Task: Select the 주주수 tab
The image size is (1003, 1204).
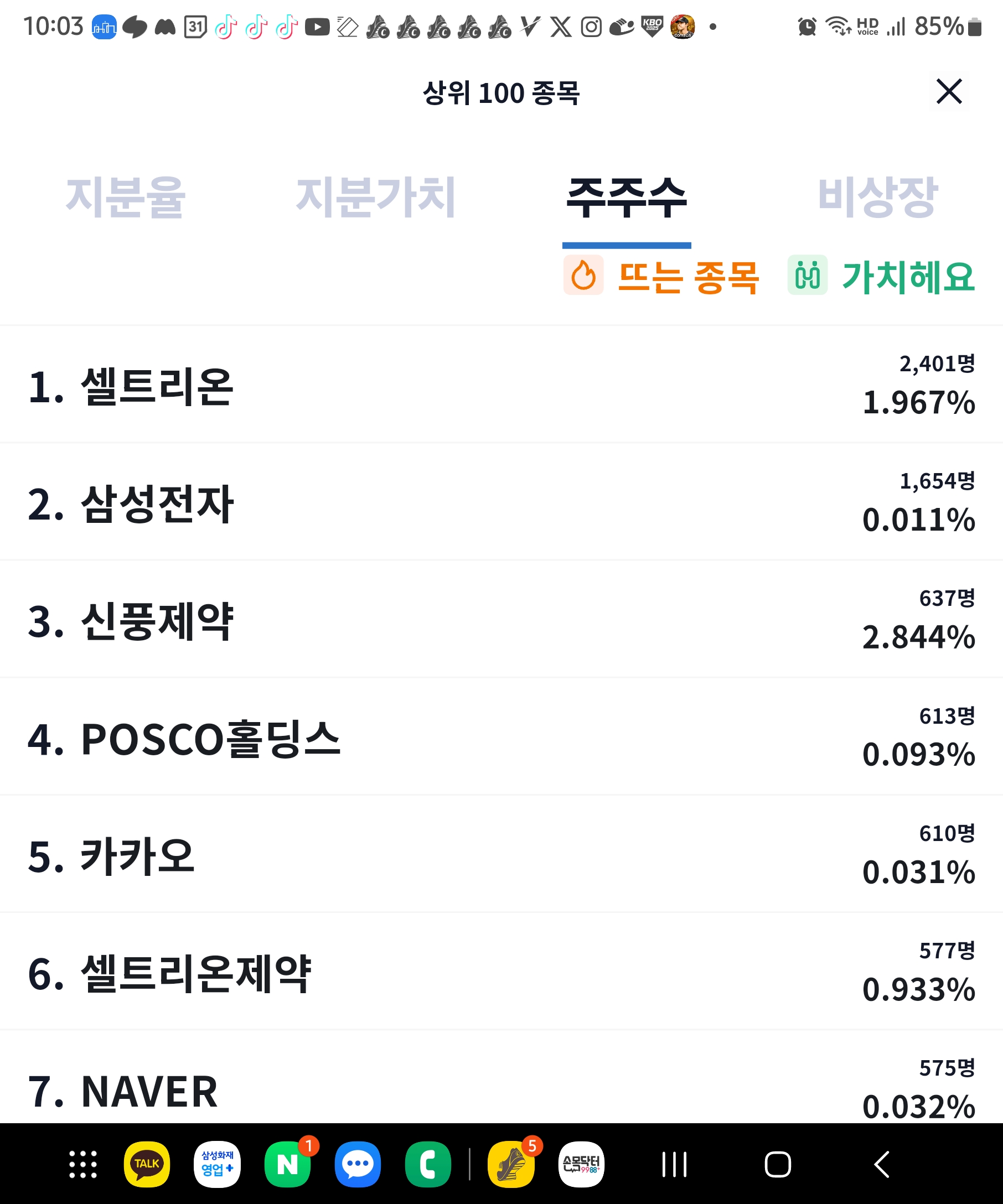Action: pos(626,198)
